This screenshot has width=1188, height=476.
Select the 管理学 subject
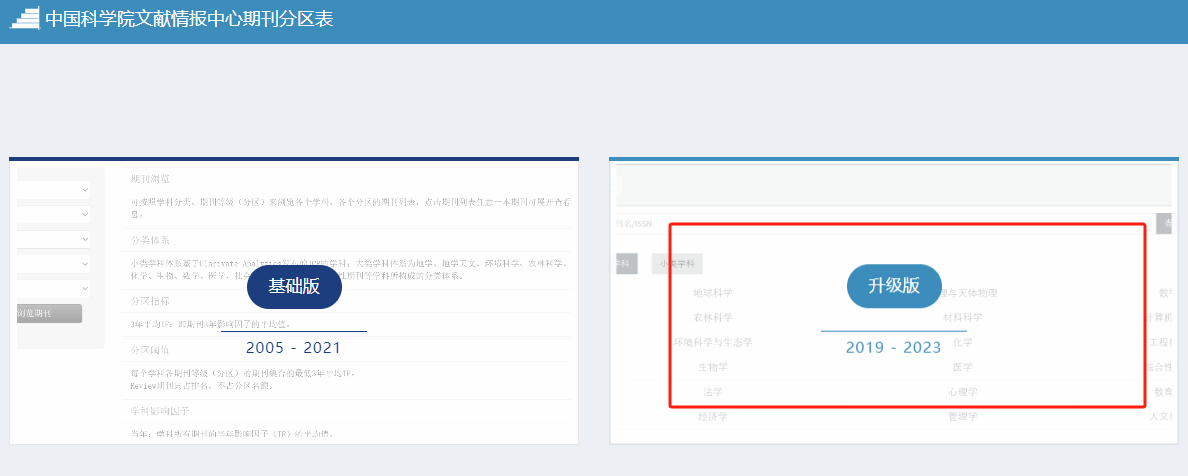coord(962,416)
